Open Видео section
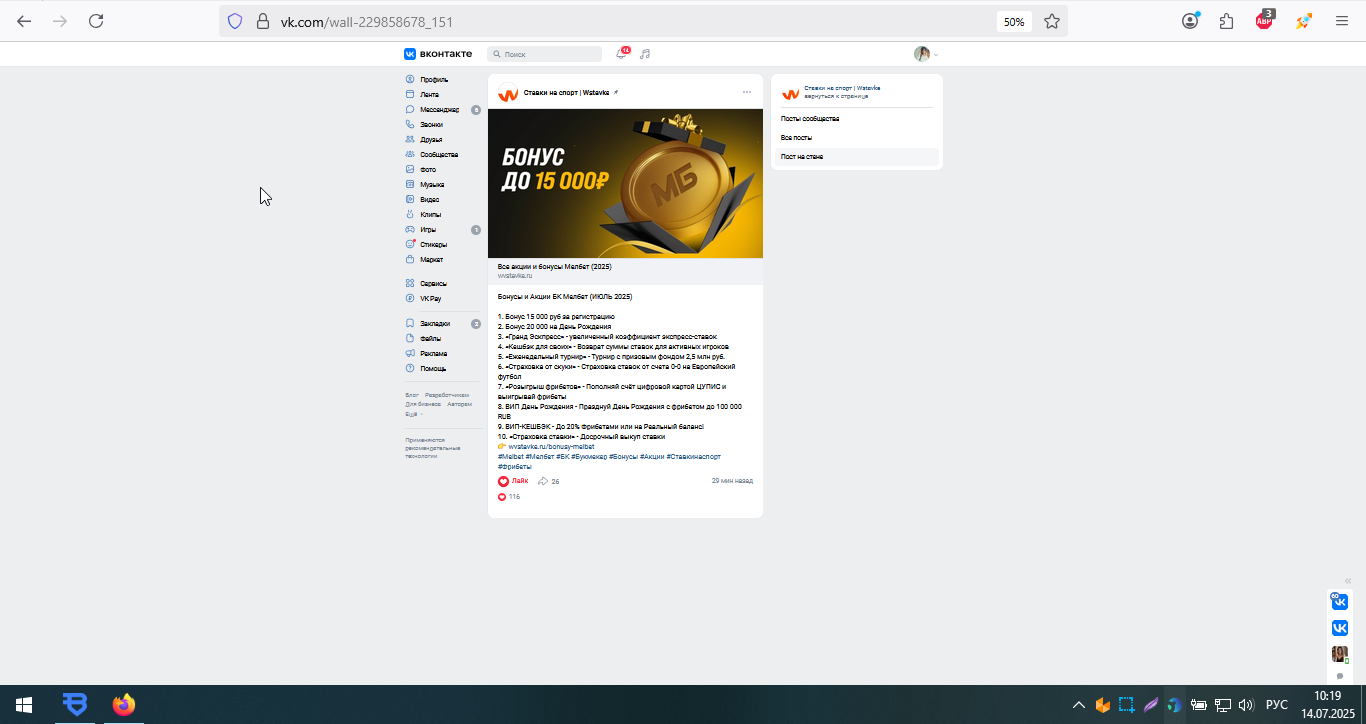Screen dimensions: 1366x724 (430, 199)
